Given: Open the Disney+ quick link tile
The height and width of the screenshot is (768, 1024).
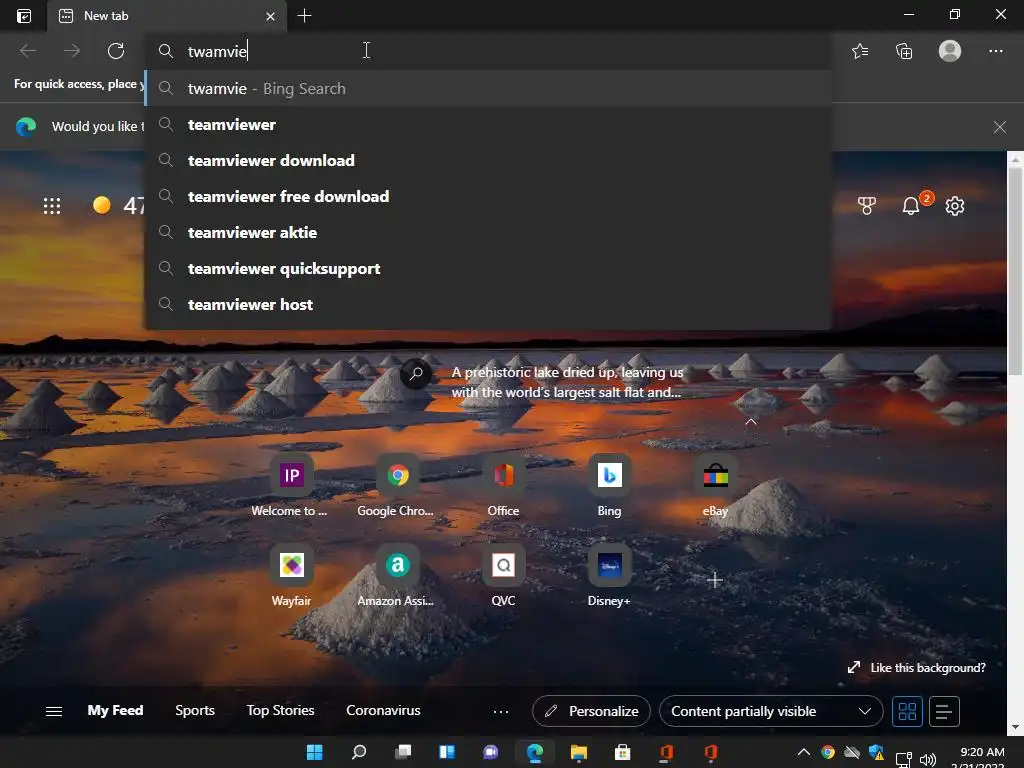Looking at the screenshot, I should (x=609, y=576).
